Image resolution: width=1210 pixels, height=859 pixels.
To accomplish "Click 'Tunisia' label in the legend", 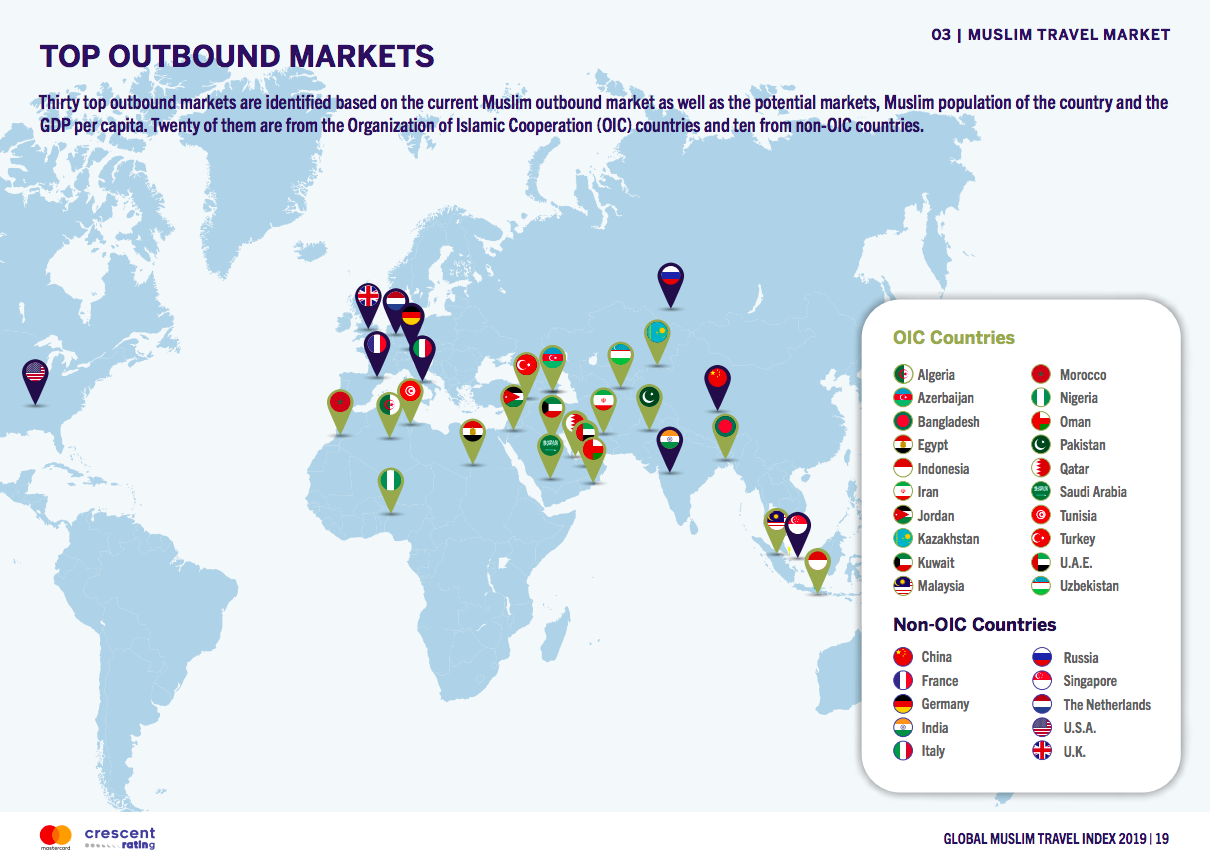I will 1078,516.
